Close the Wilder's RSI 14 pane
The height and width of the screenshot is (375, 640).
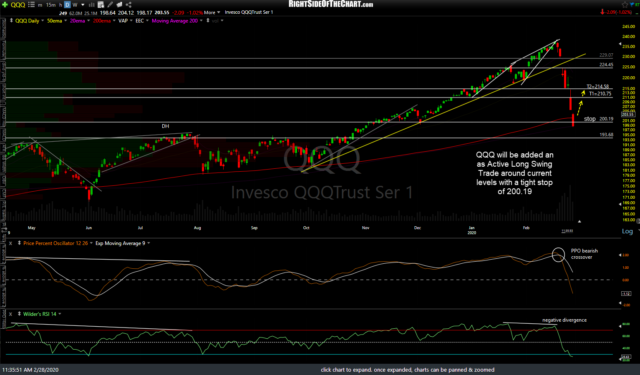(x=11, y=314)
